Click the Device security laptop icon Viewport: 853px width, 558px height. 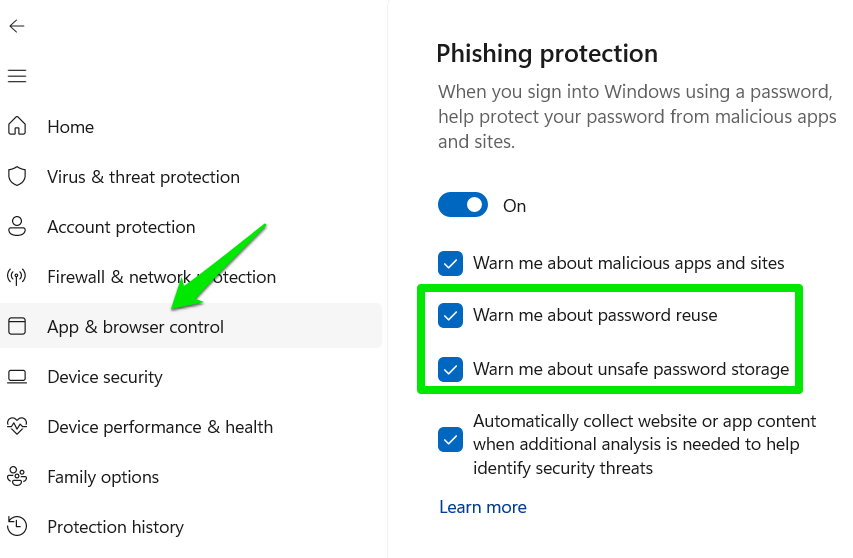tap(17, 377)
